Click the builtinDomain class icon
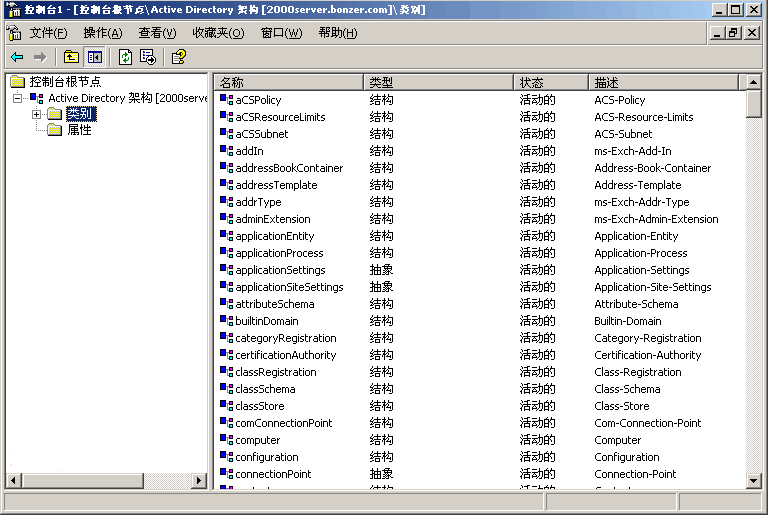This screenshot has height=518, width=768. 226,321
